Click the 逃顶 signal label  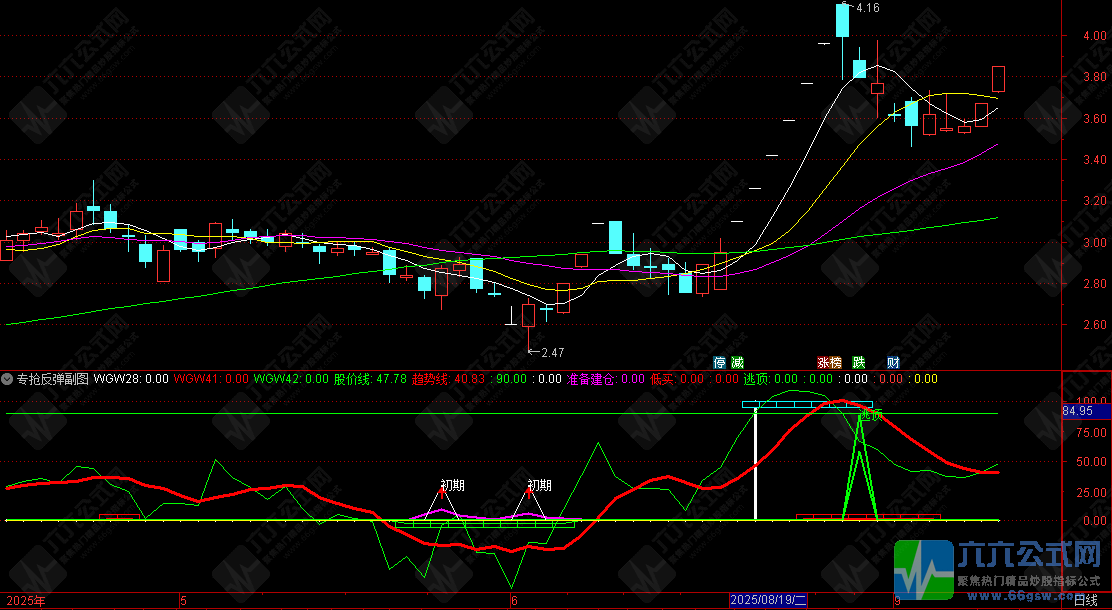pos(871,416)
